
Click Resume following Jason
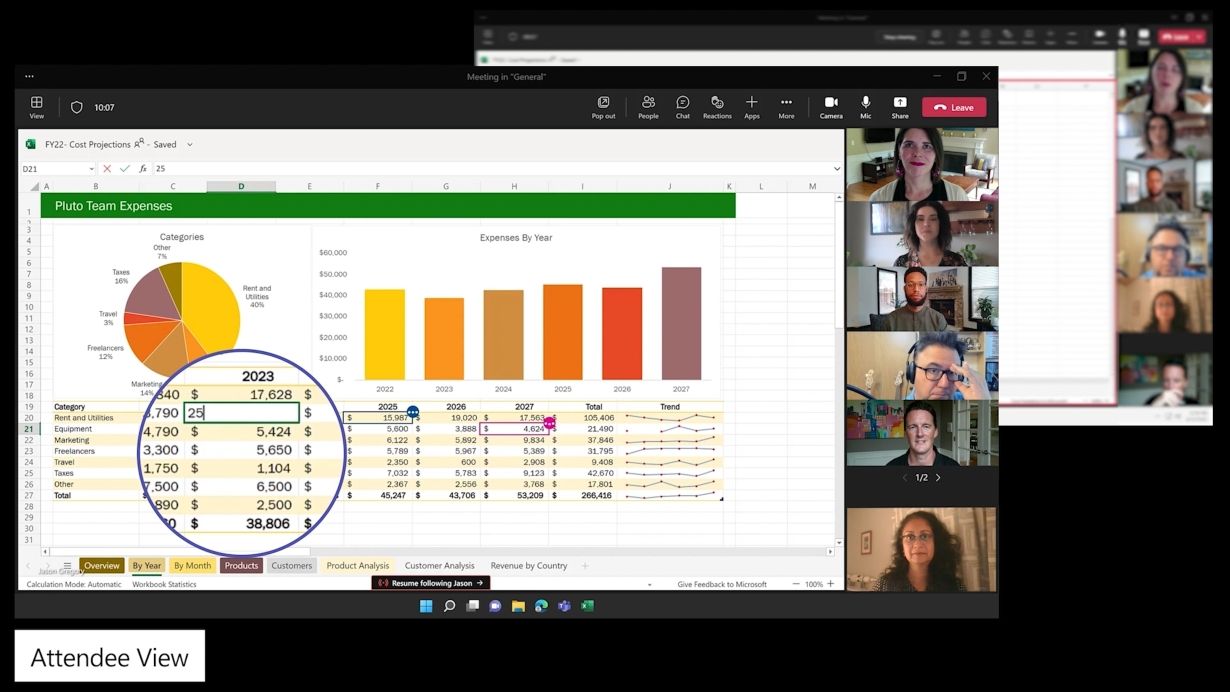pos(430,582)
